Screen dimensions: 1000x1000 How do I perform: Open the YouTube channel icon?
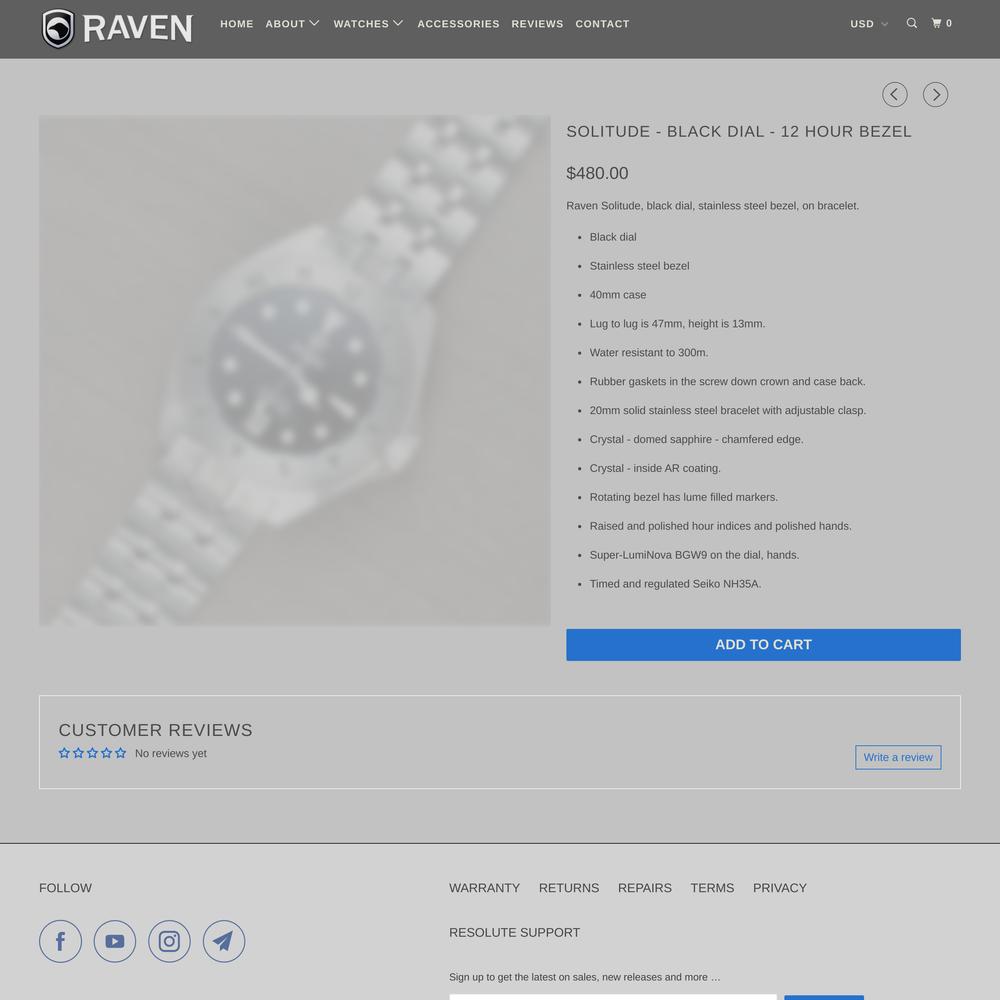(115, 941)
